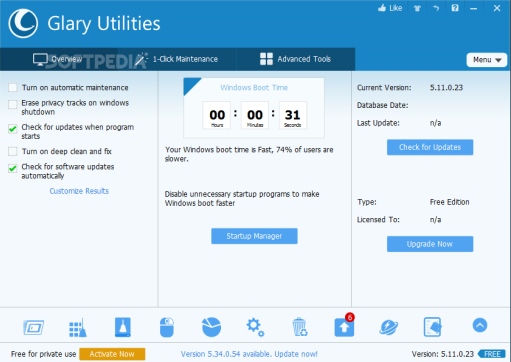Click the Windows Boot Time title

coord(254,88)
